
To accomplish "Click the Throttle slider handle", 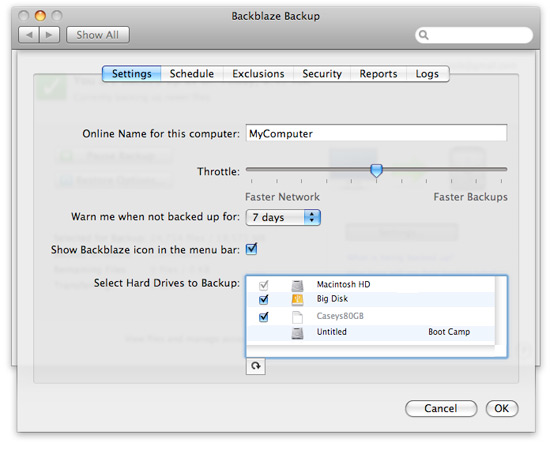I will 376,170.
